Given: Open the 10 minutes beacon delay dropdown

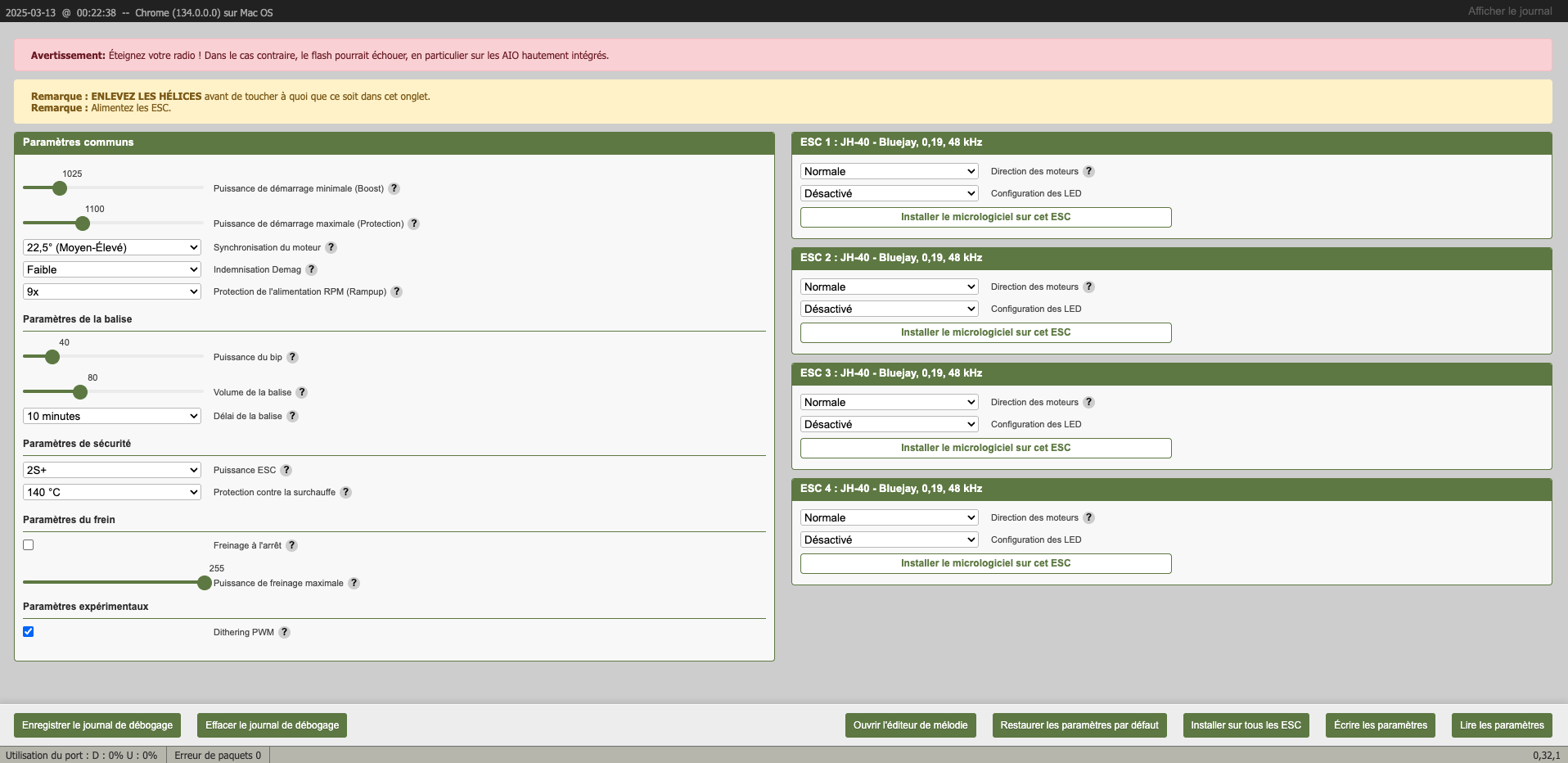Looking at the screenshot, I should tap(112, 416).
